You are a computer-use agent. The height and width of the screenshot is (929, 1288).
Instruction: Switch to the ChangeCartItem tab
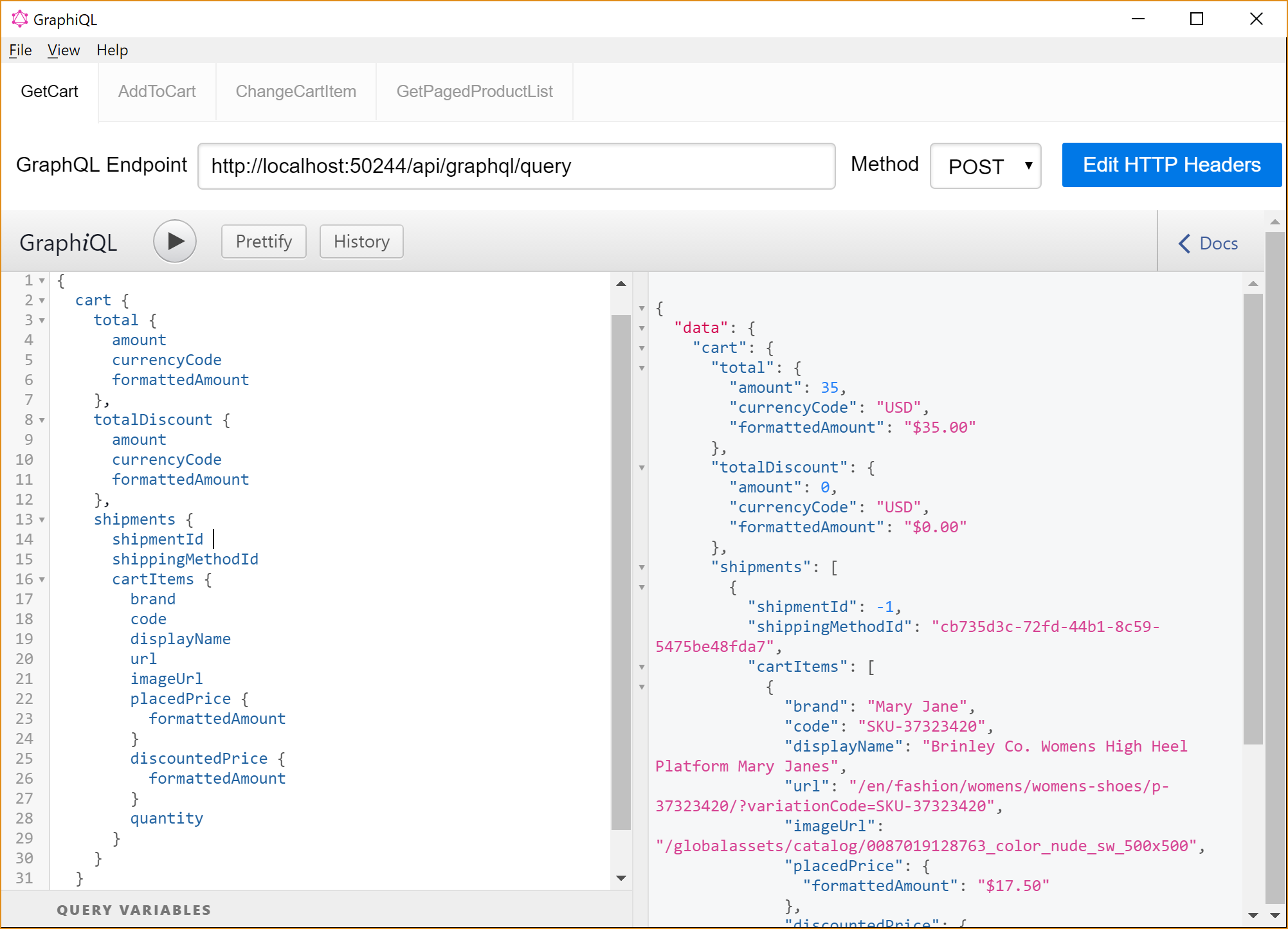(296, 91)
